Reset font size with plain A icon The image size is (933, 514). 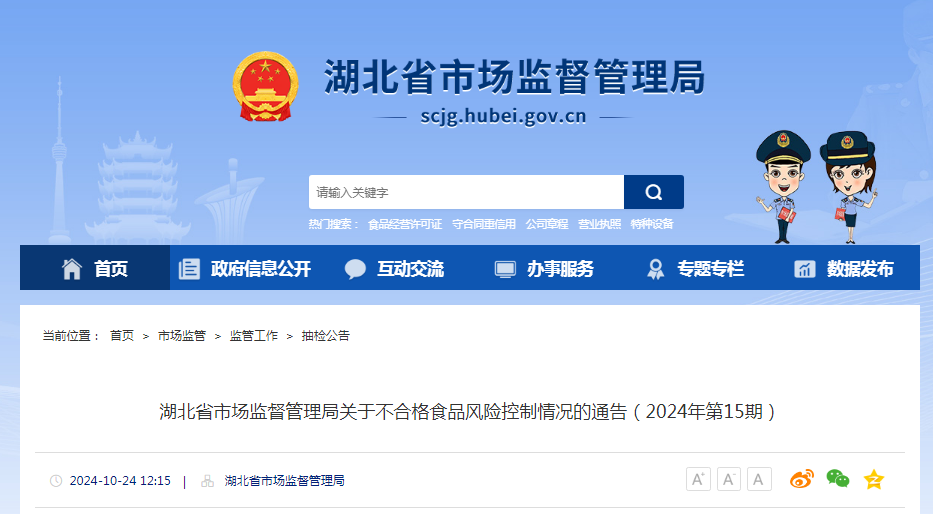pyautogui.click(x=759, y=479)
